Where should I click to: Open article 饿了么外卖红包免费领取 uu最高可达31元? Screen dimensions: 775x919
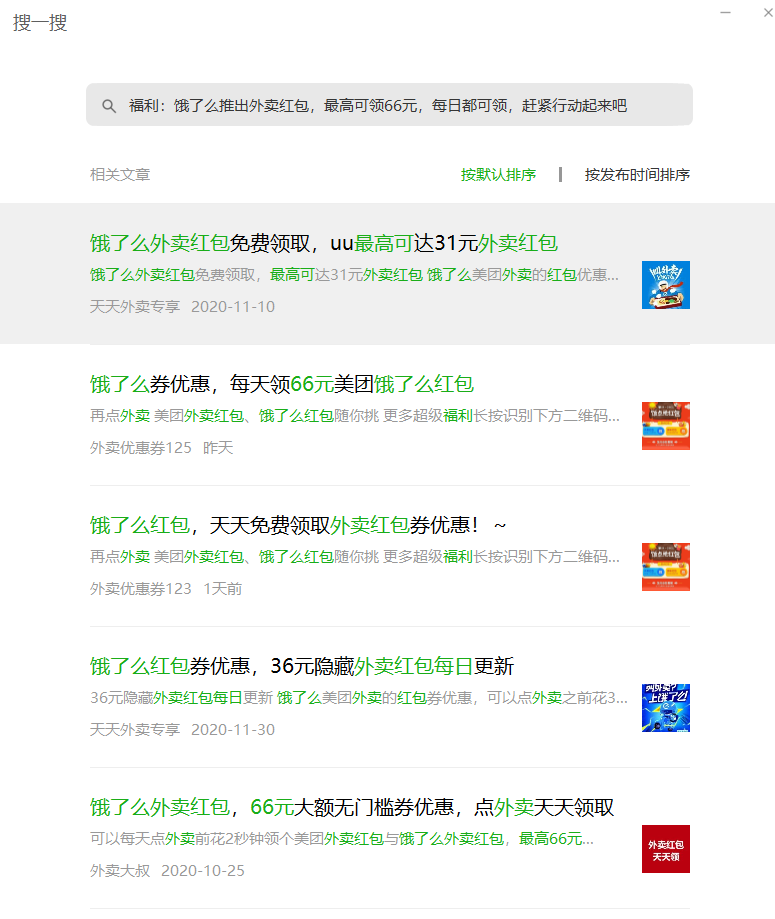[324, 243]
